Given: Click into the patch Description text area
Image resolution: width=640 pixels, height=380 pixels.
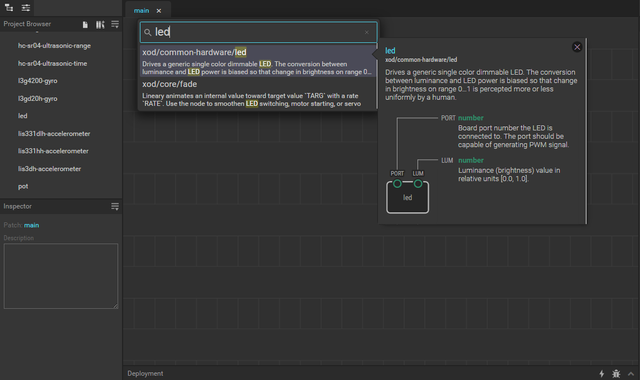Looking at the screenshot, I should (x=61, y=276).
